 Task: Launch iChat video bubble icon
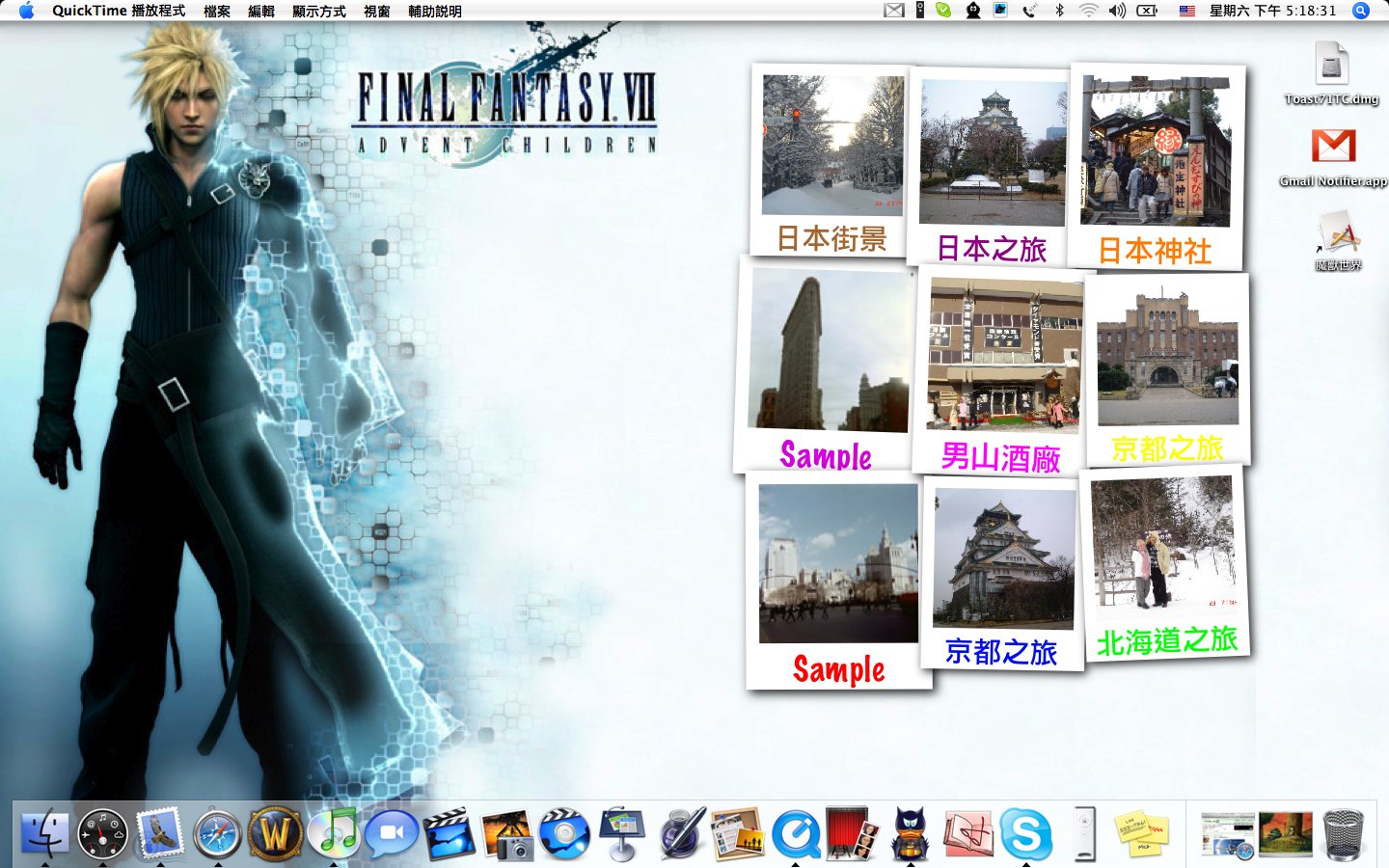392,833
